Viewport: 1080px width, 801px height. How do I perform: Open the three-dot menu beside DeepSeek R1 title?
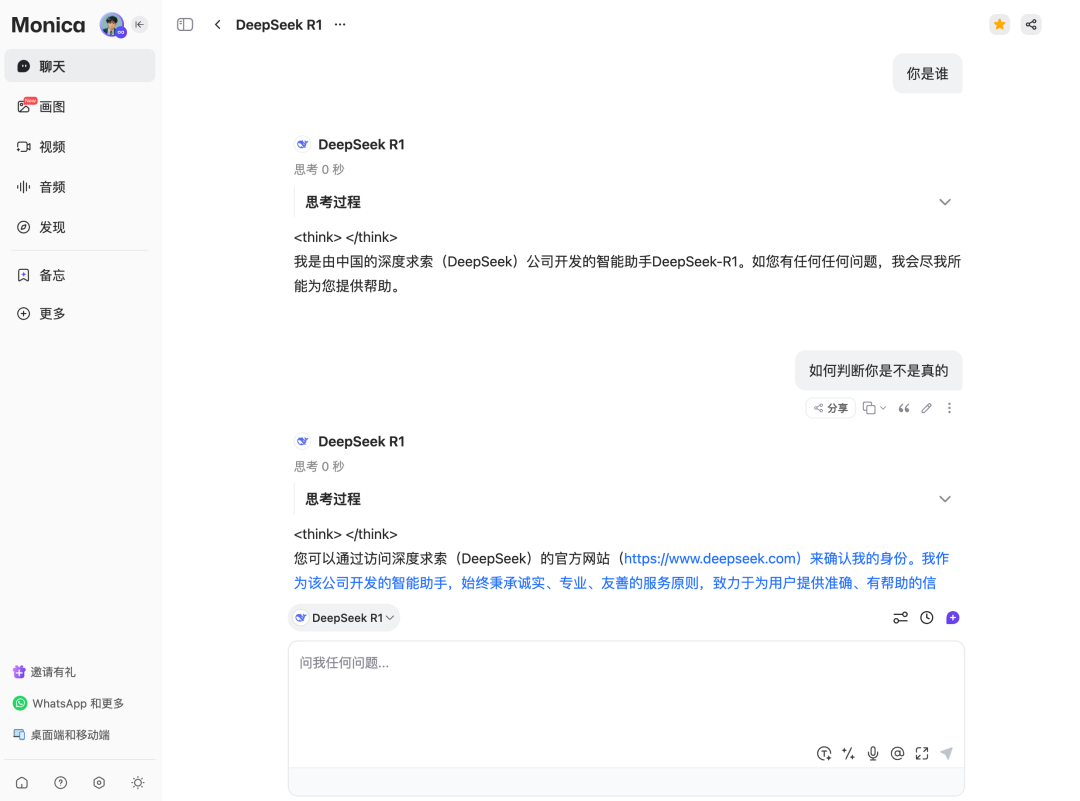(x=340, y=25)
